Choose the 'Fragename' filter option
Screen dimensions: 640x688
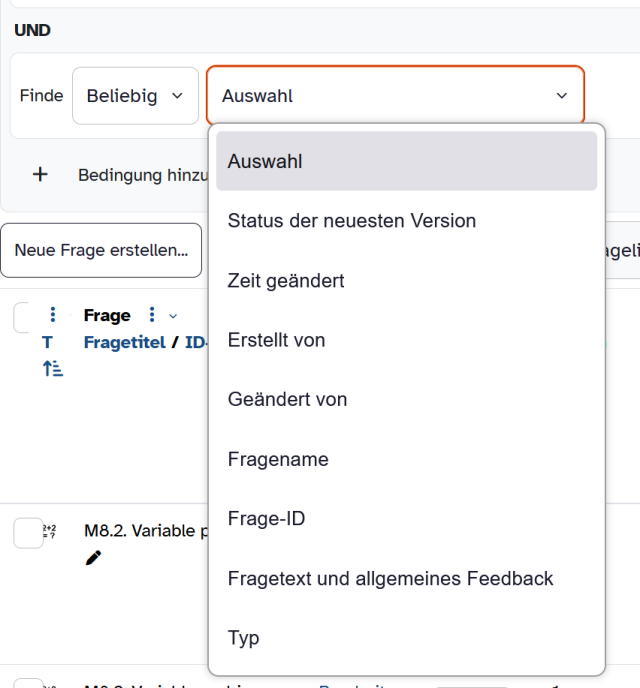click(x=278, y=460)
